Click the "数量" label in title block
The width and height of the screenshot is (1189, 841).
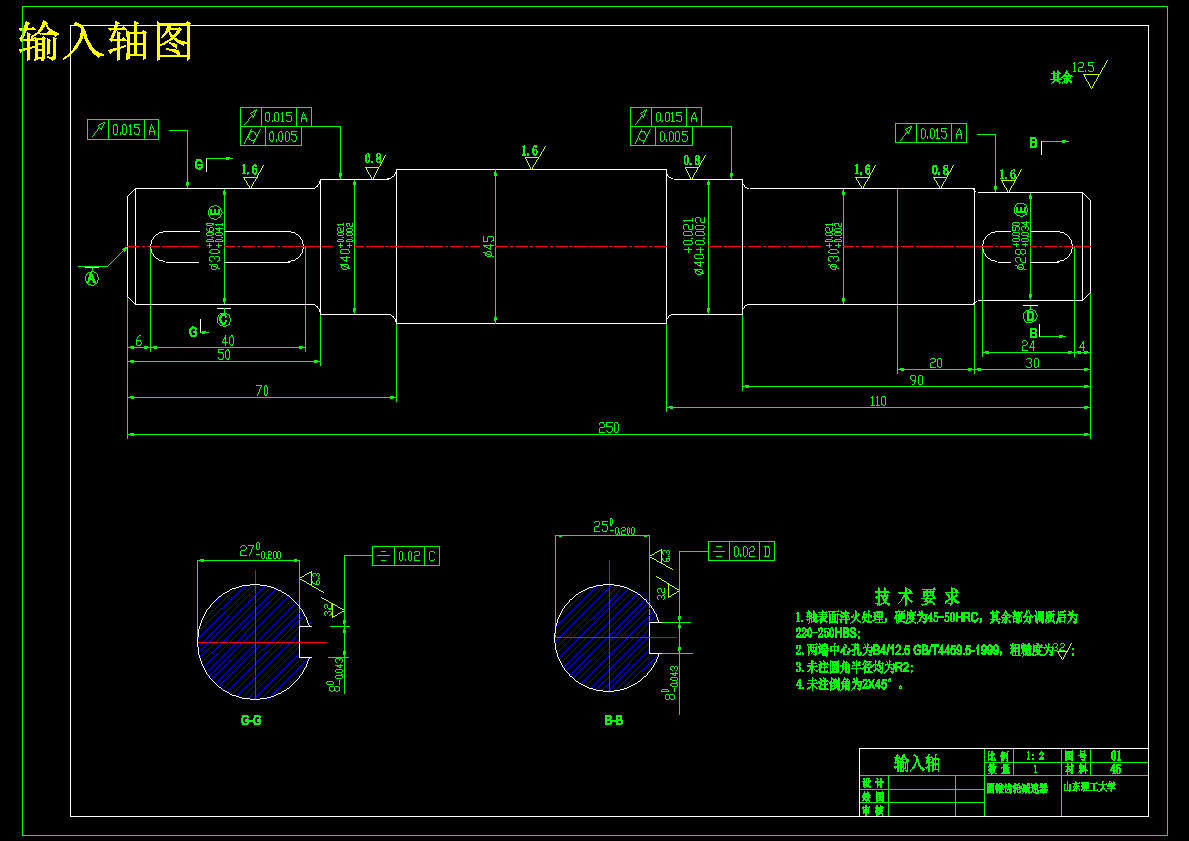tap(998, 769)
